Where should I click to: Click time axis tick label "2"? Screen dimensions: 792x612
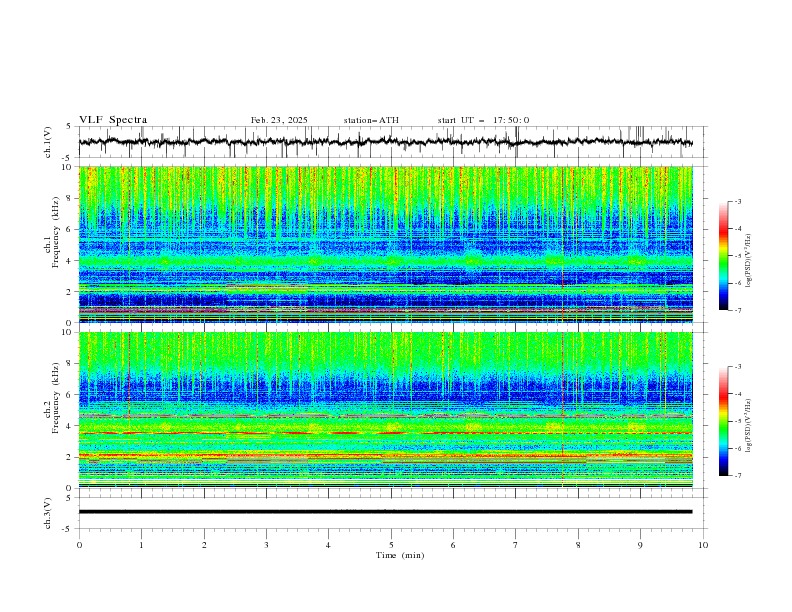point(204,545)
